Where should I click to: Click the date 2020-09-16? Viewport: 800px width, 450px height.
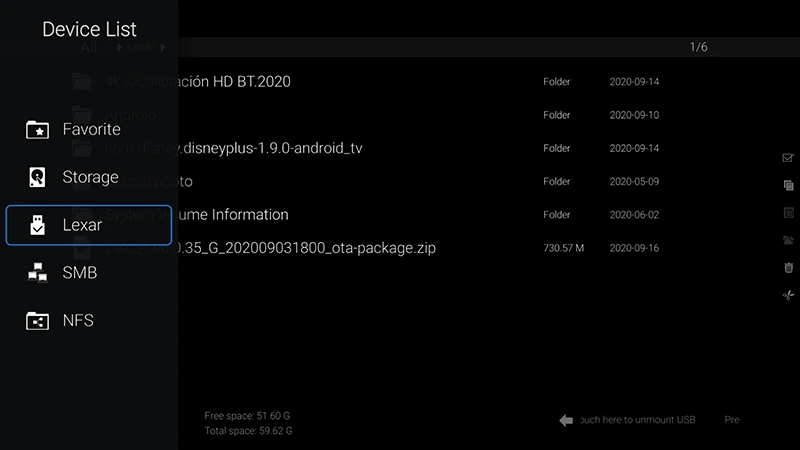(x=634, y=248)
